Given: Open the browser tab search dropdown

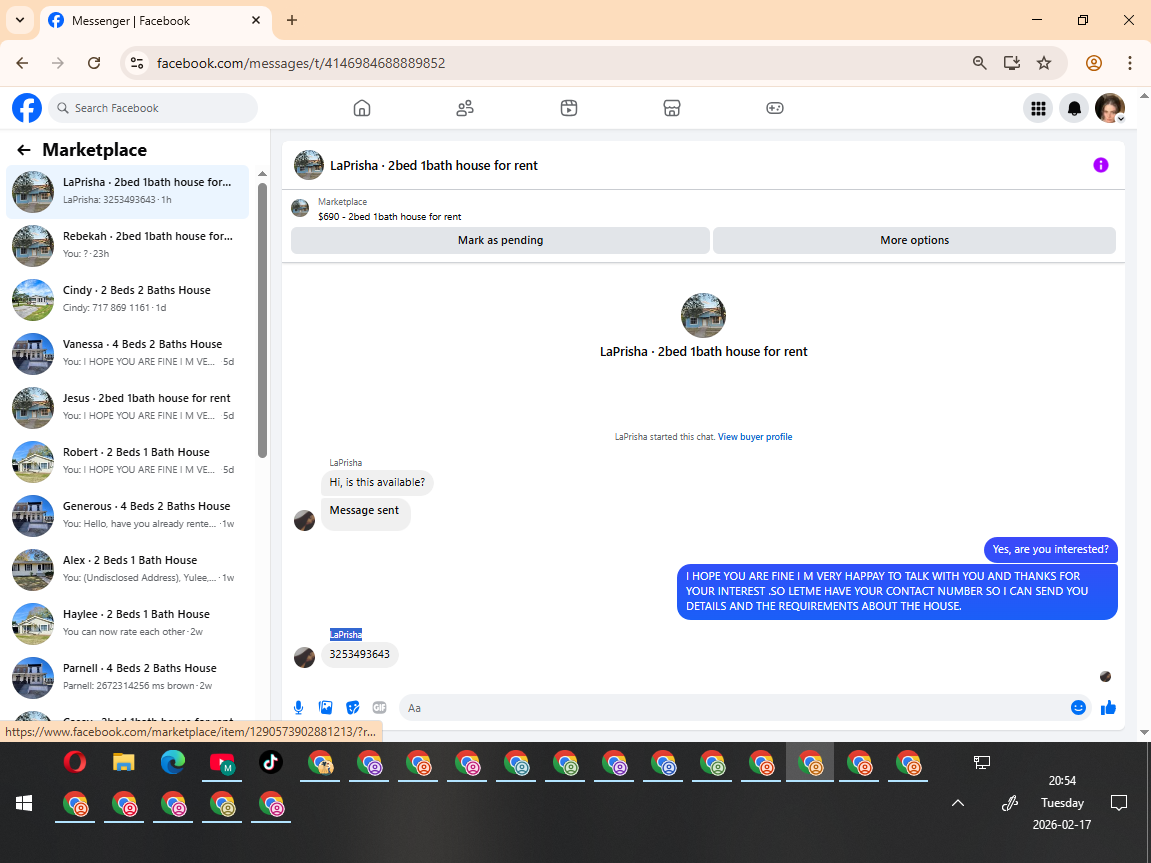Looking at the screenshot, I should pyautogui.click(x=20, y=20).
